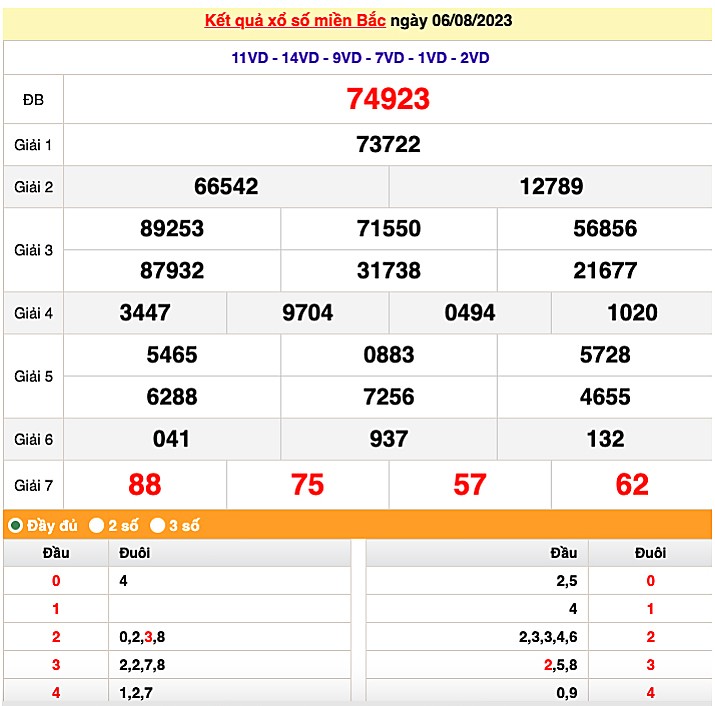Select the Giải 1 result 73722
715x706 pixels.
pyautogui.click(x=388, y=145)
